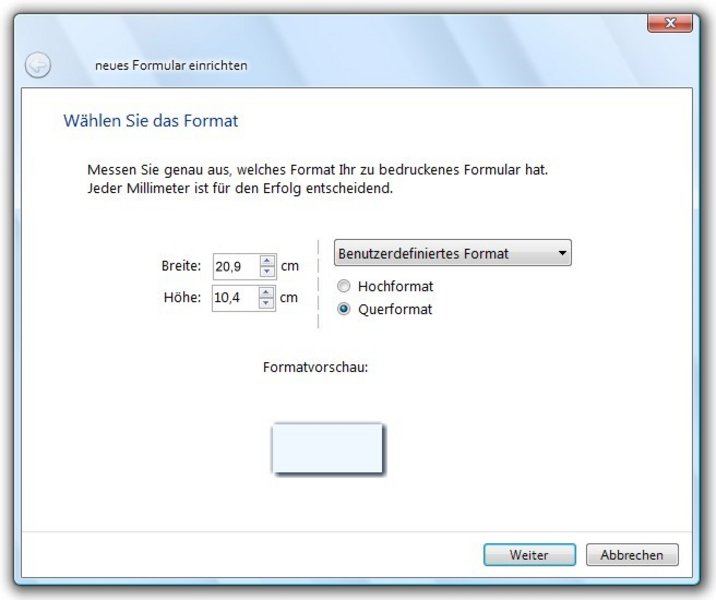This screenshot has width=716, height=600.
Task: Go back using the round arrow button
Action: pyautogui.click(x=38, y=65)
